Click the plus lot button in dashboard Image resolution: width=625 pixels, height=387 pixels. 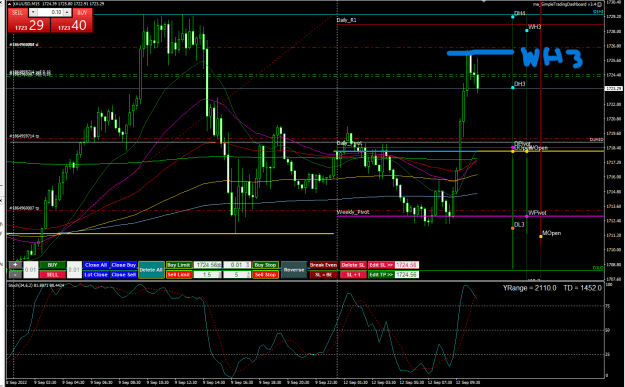pyautogui.click(x=15, y=265)
